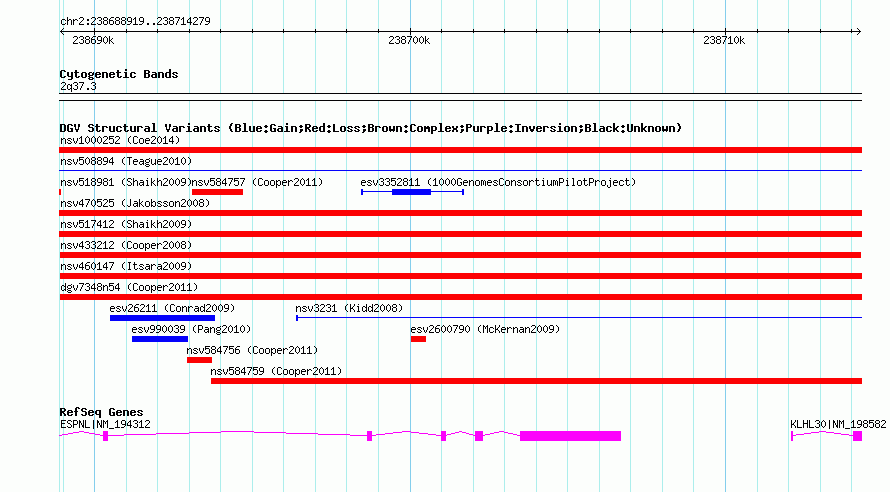Select the KLHL30 exon block at right edge

point(857,436)
